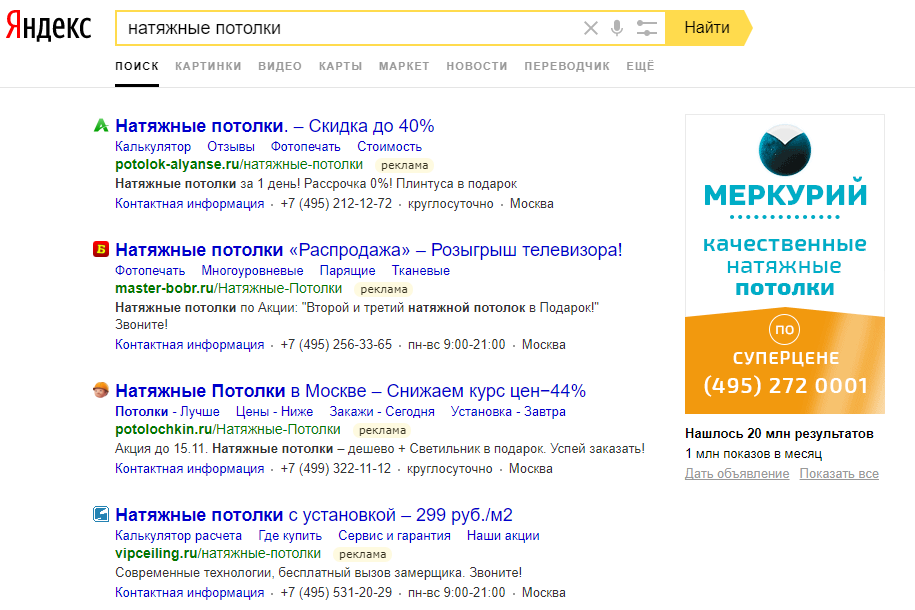Viewport: 915px width, 610px height.
Task: Click the red favicon next to master-bobr result
Action: [101, 249]
